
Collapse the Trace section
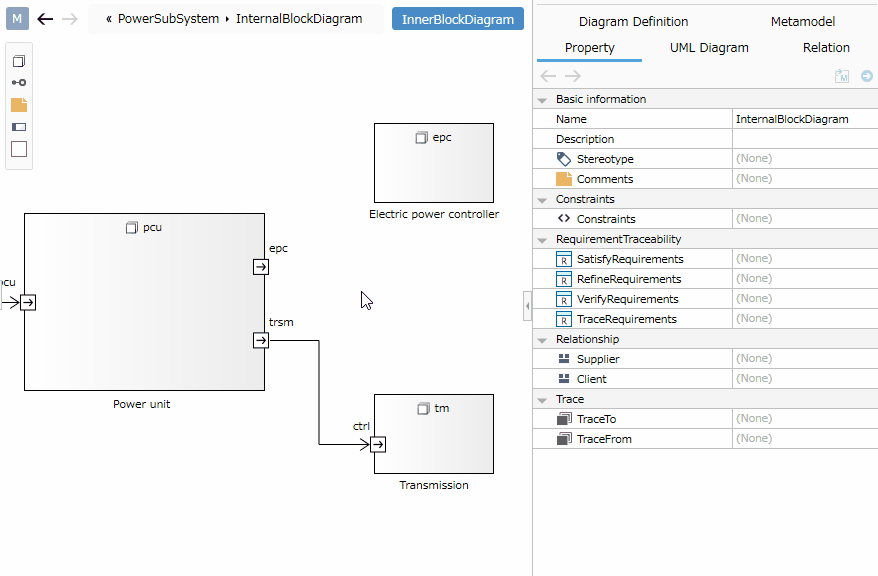542,400
